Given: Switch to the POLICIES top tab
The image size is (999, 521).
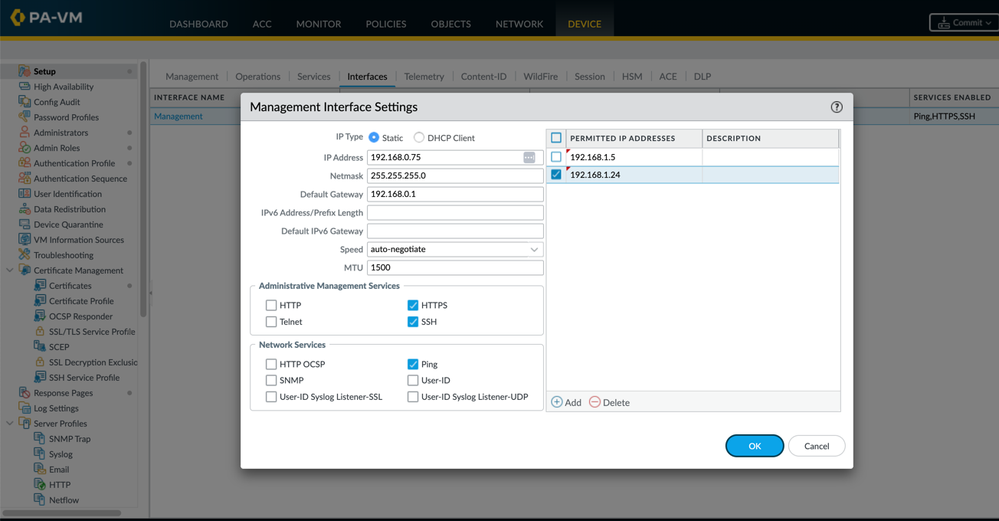Looking at the screenshot, I should (x=385, y=24).
